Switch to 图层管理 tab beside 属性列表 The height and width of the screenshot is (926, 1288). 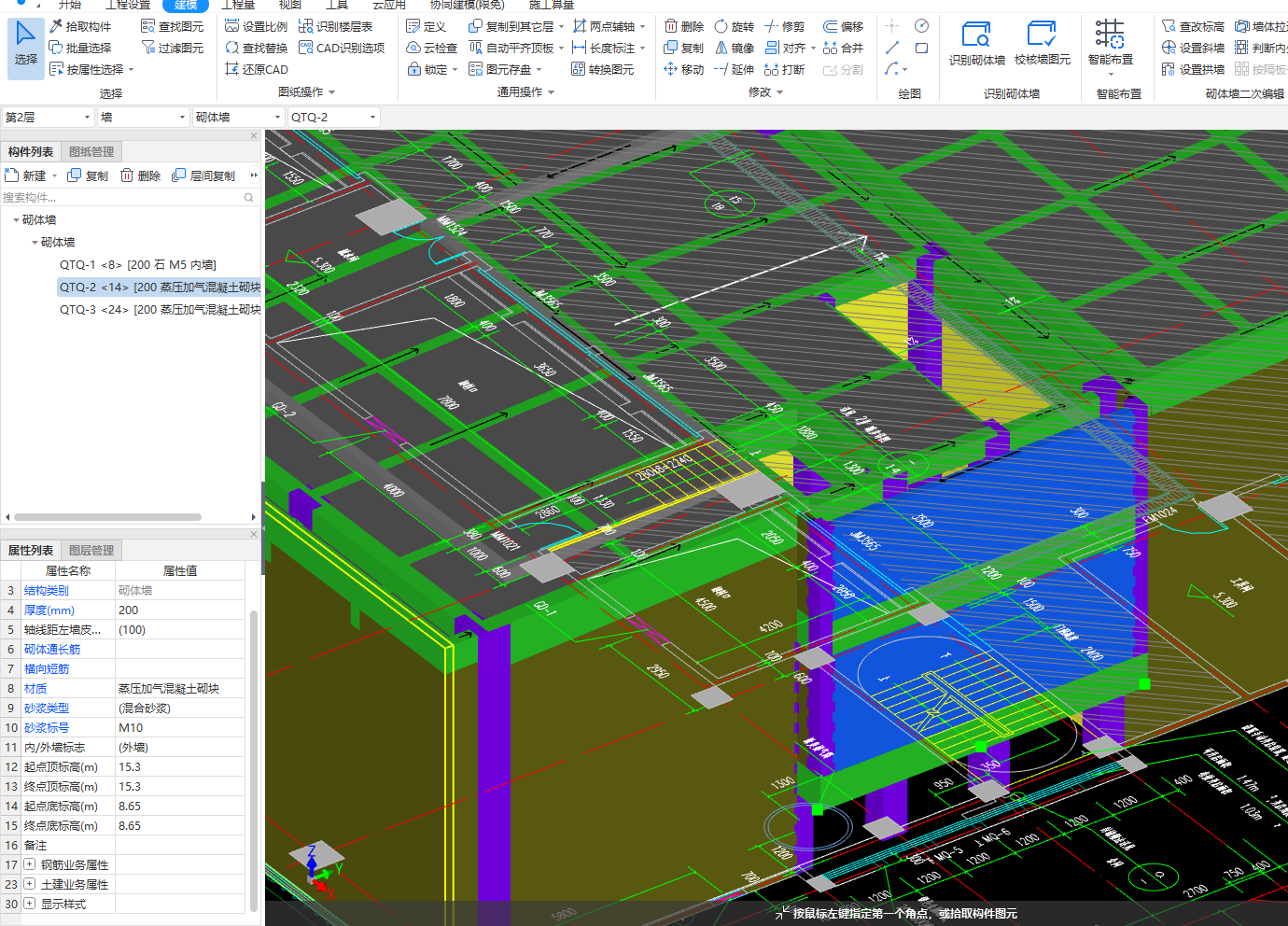pyautogui.click(x=91, y=550)
